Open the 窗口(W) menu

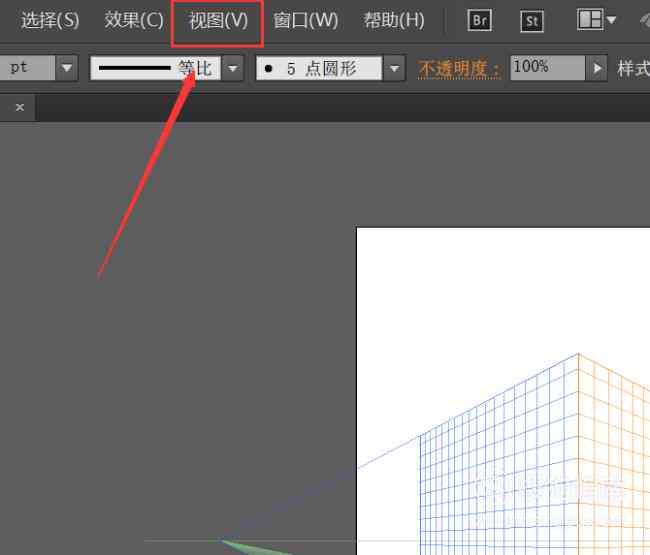pos(306,20)
